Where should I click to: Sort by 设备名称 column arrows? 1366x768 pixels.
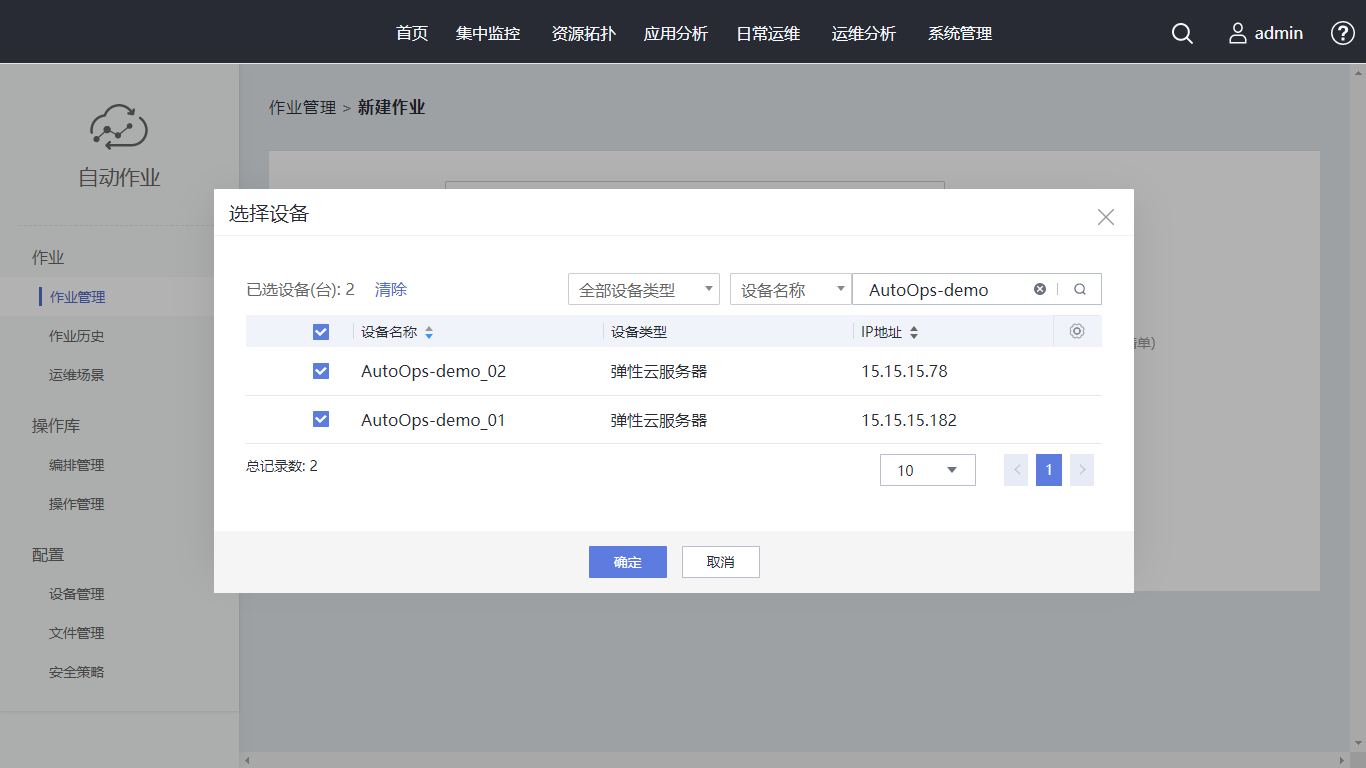[429, 332]
